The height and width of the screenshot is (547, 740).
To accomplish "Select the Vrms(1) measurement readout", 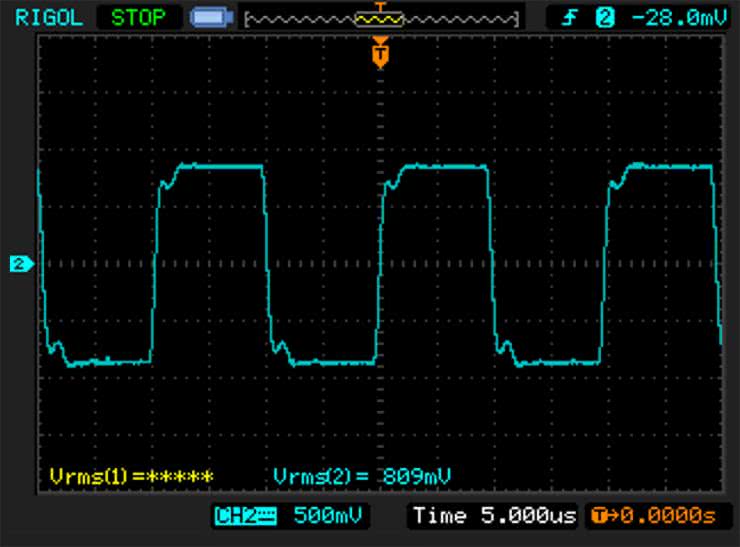I will 131,476.
